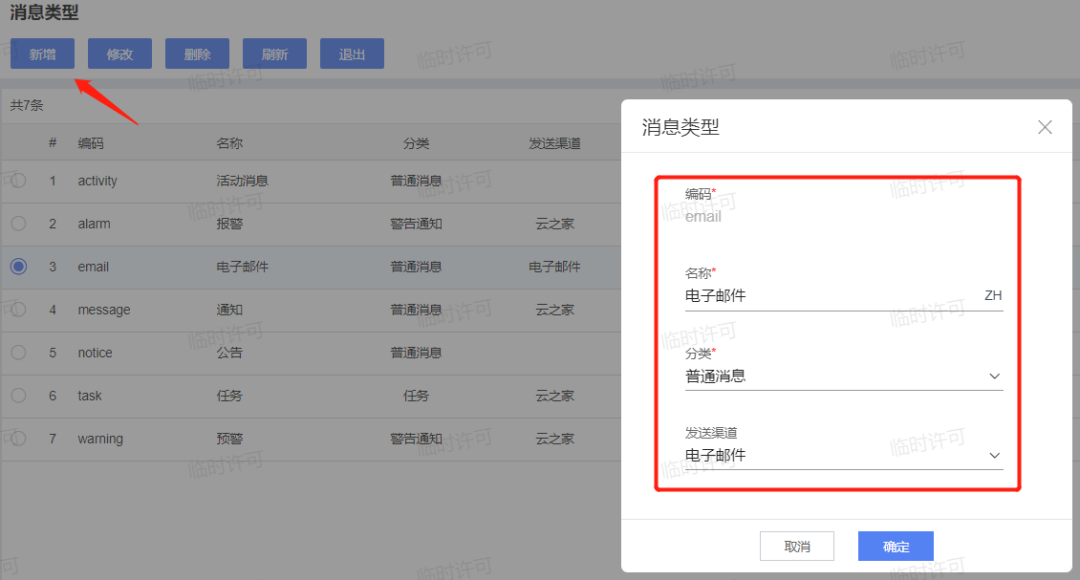Click 警告通知 in the alarm row
The image size is (1080, 580).
(x=416, y=224)
